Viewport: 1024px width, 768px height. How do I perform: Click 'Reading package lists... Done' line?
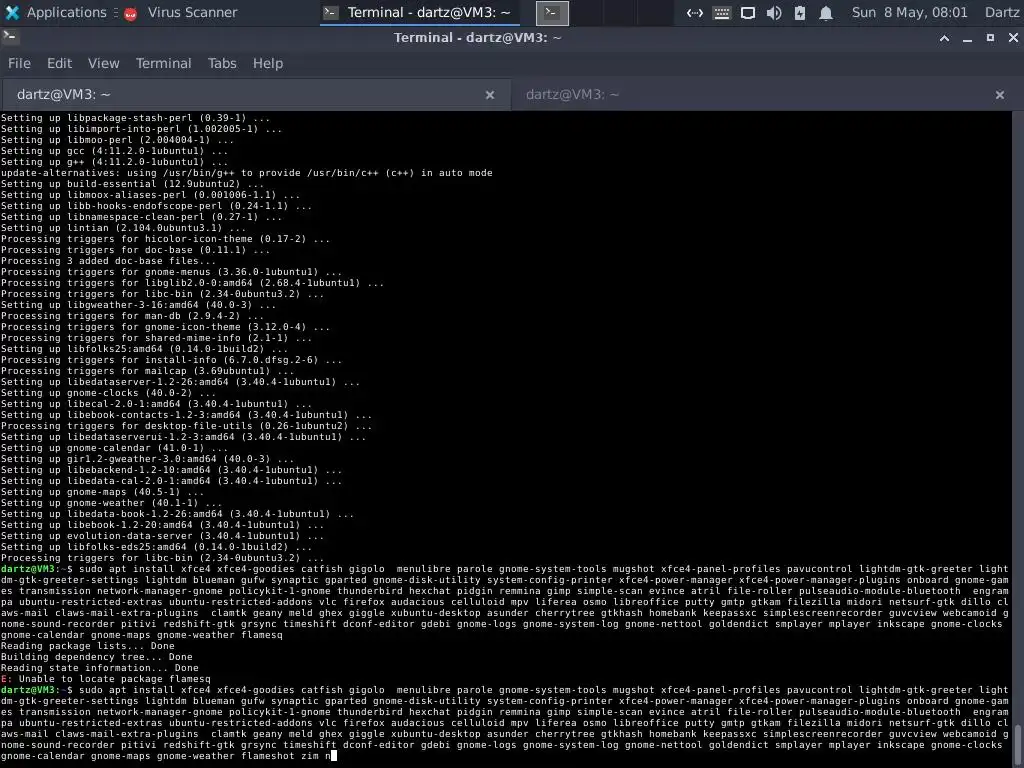88,646
